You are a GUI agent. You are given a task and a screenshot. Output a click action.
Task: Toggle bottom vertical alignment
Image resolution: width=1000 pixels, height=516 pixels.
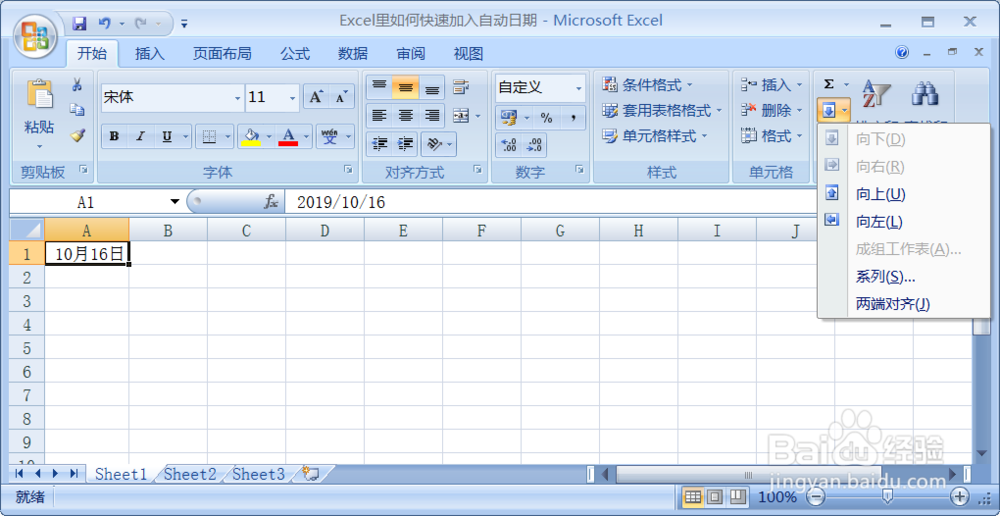point(432,87)
